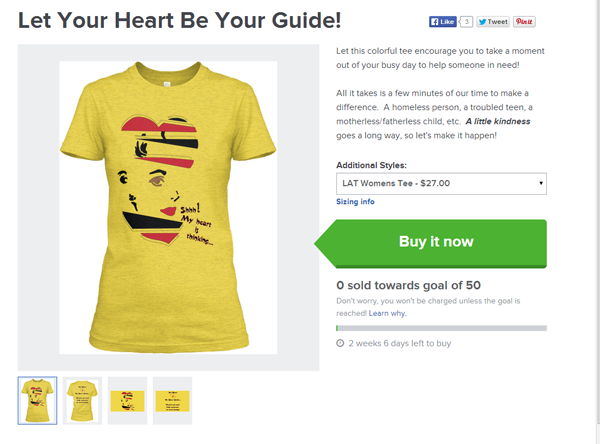The height and width of the screenshot is (444, 600).
Task: Click the Twitter Tweet button
Action: pyautogui.click(x=493, y=22)
